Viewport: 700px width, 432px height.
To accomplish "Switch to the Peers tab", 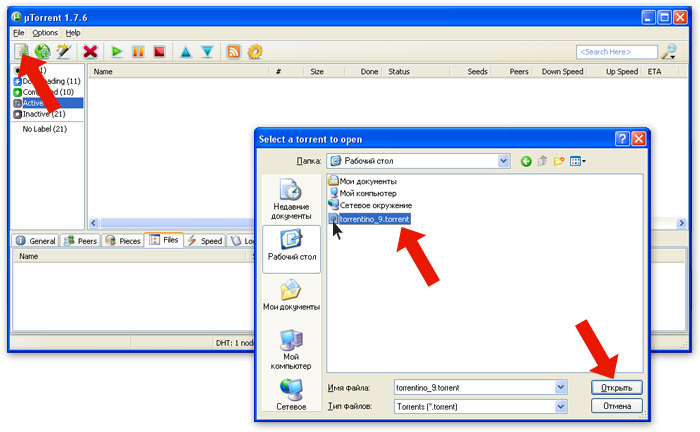I will (80, 241).
